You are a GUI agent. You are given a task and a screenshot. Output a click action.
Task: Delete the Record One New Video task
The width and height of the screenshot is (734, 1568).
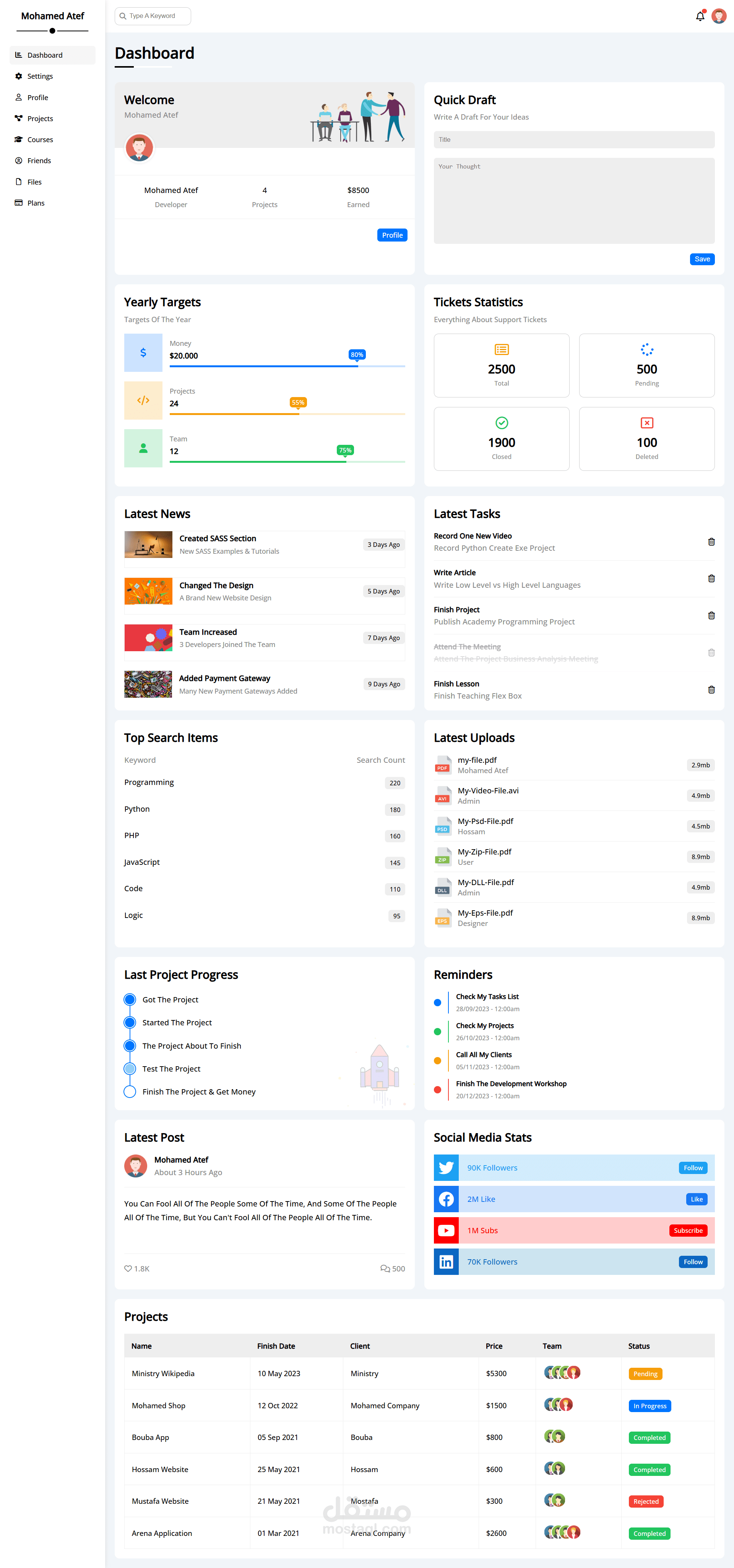tap(711, 542)
